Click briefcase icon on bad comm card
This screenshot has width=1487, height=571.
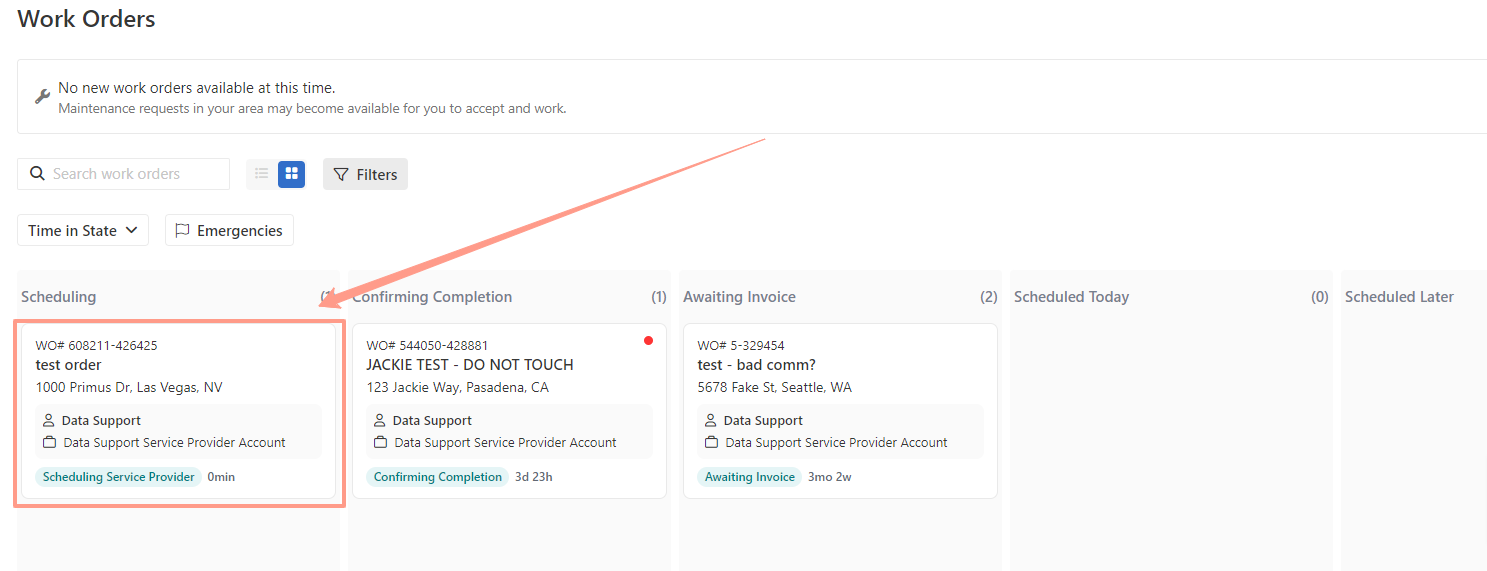tap(711, 442)
